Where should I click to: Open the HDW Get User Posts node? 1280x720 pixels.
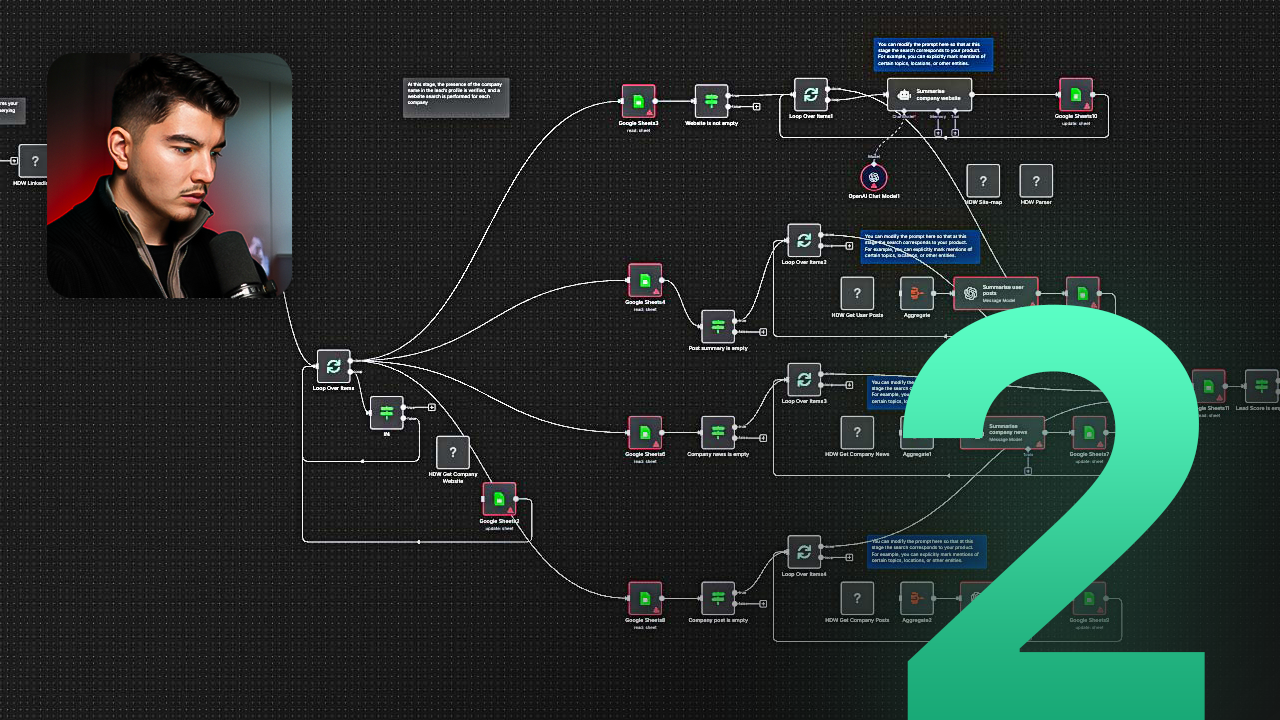(857, 293)
